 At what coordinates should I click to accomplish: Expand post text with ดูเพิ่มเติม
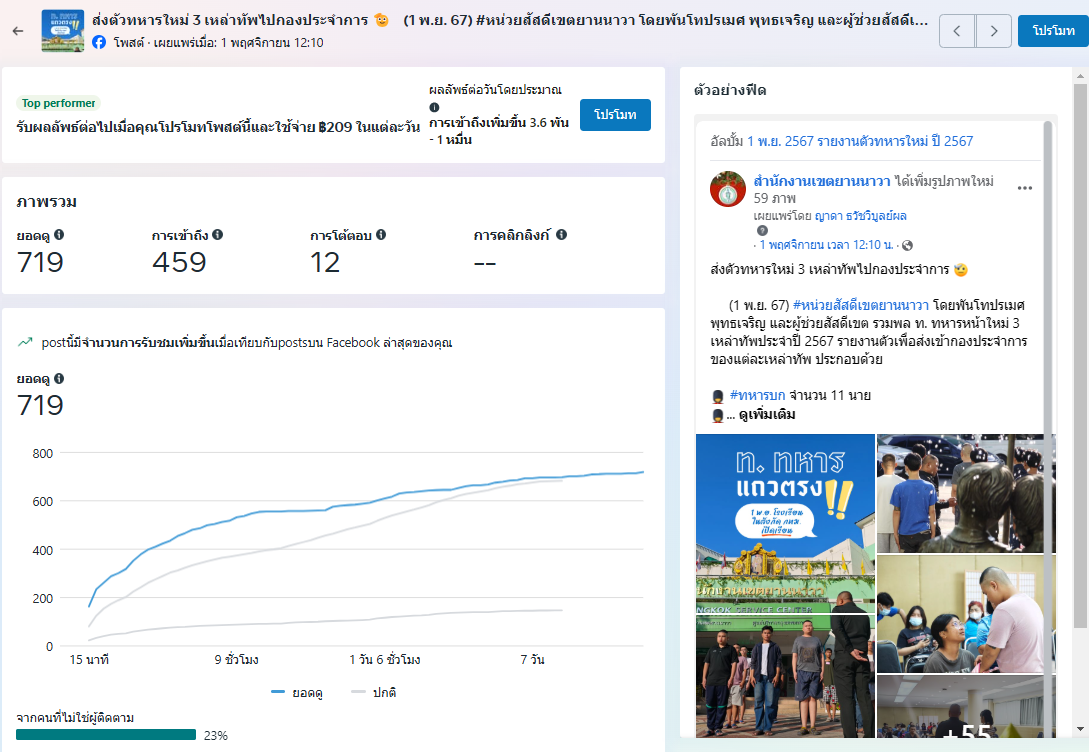[x=767, y=415]
